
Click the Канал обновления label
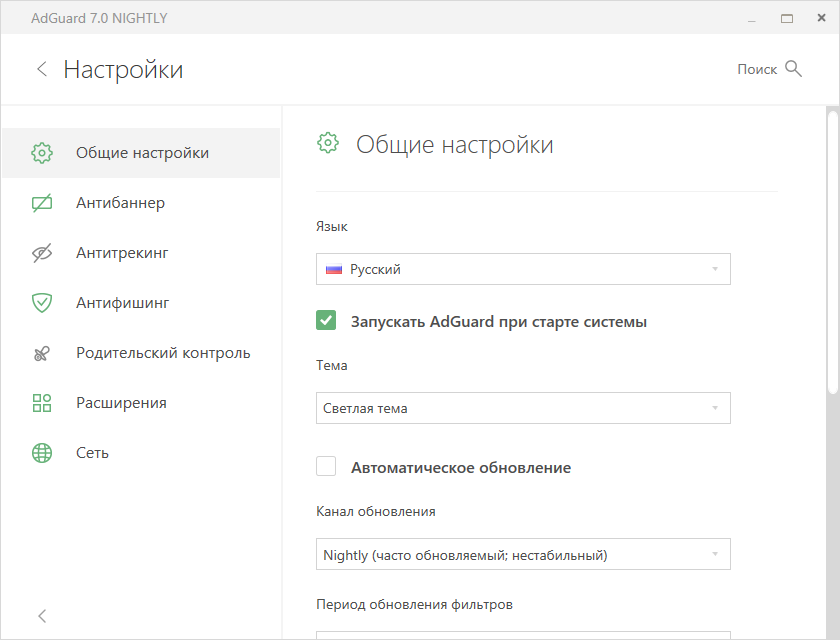click(376, 511)
